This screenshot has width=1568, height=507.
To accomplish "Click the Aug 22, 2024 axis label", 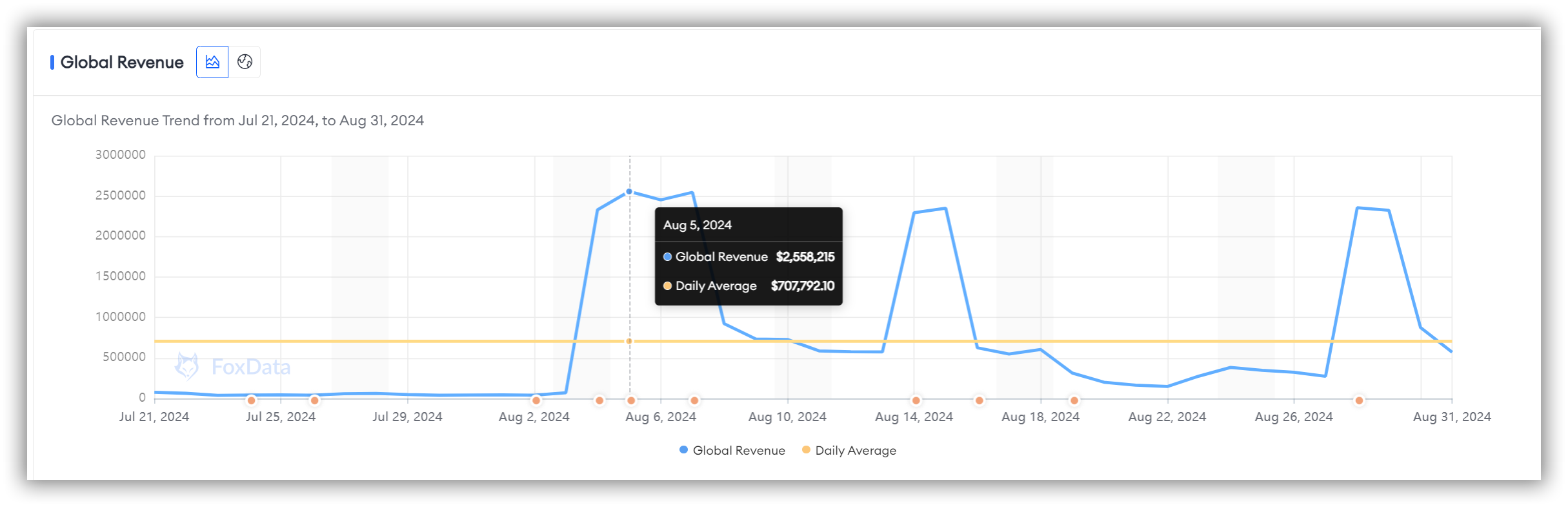I will 1167,417.
